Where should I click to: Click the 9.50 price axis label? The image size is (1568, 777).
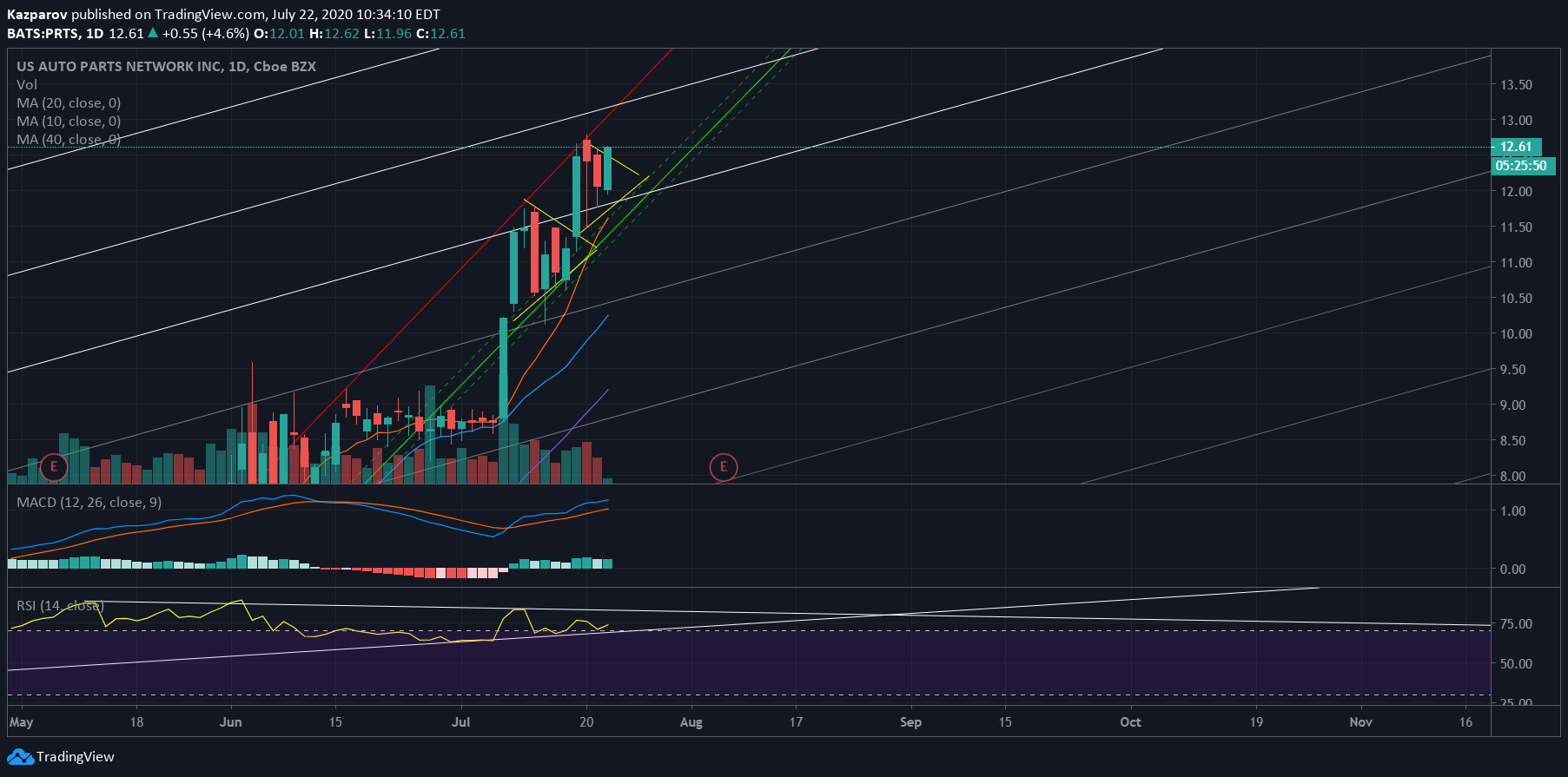(1513, 370)
